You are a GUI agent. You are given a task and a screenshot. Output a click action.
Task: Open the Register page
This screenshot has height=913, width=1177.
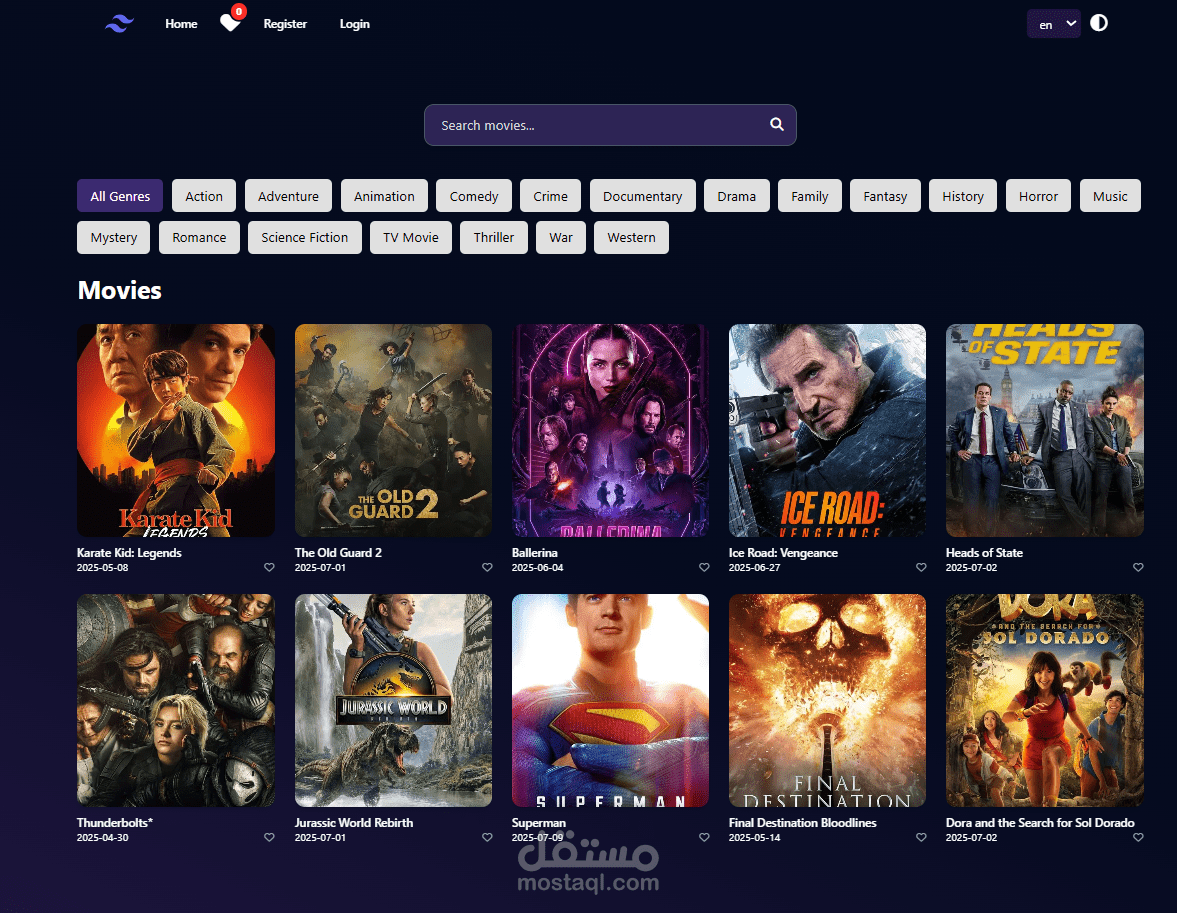point(285,24)
